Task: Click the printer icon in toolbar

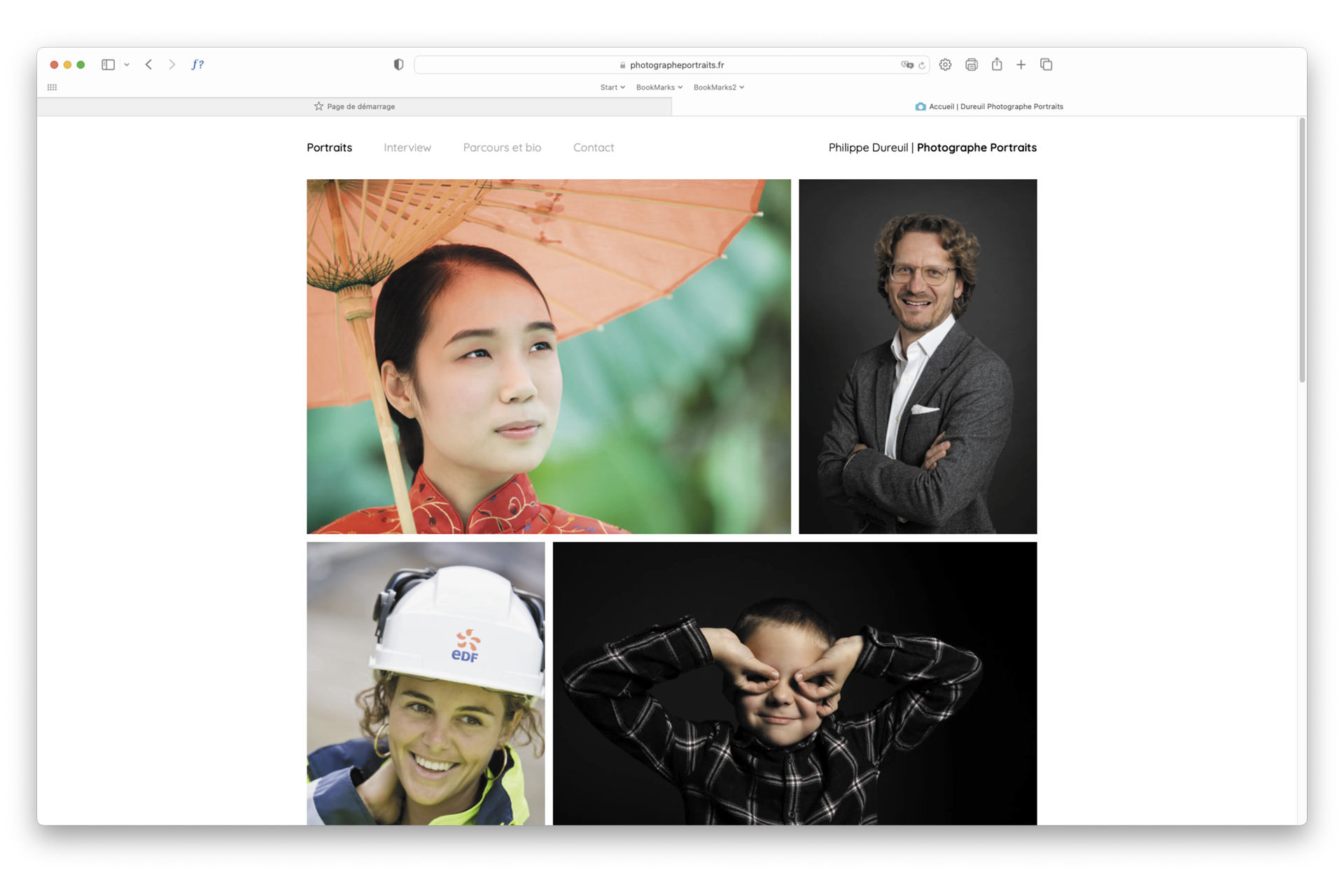Action: [x=971, y=64]
